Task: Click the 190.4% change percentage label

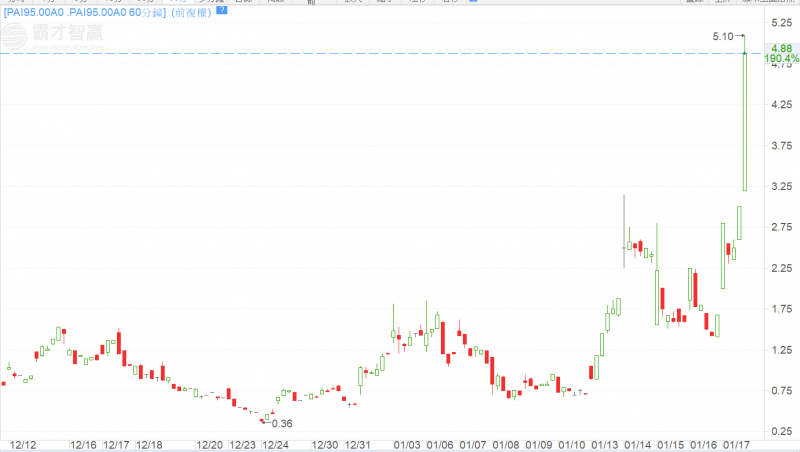Action: coord(781,60)
